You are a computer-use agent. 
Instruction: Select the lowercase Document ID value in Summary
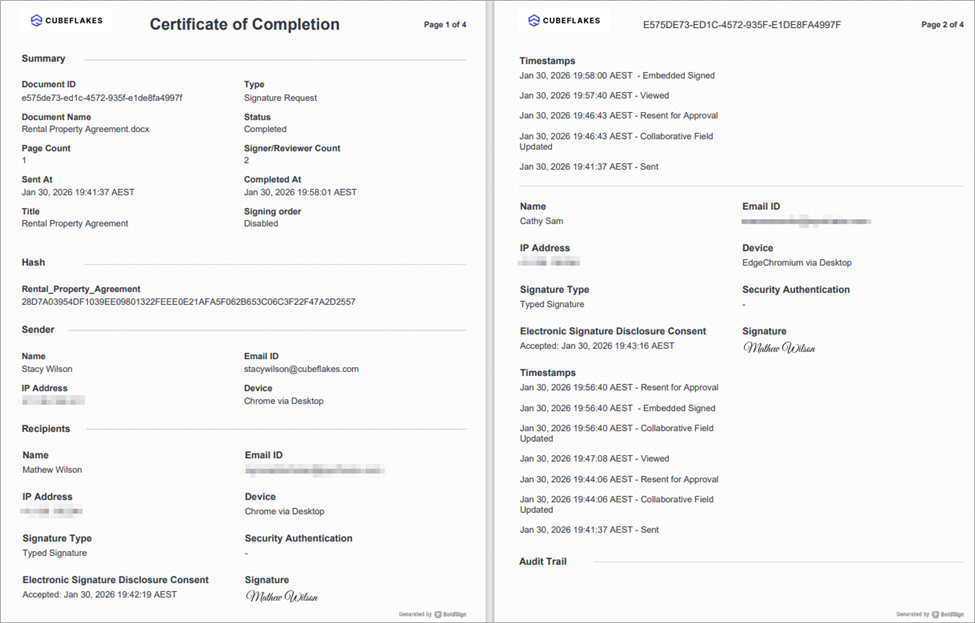pos(102,98)
